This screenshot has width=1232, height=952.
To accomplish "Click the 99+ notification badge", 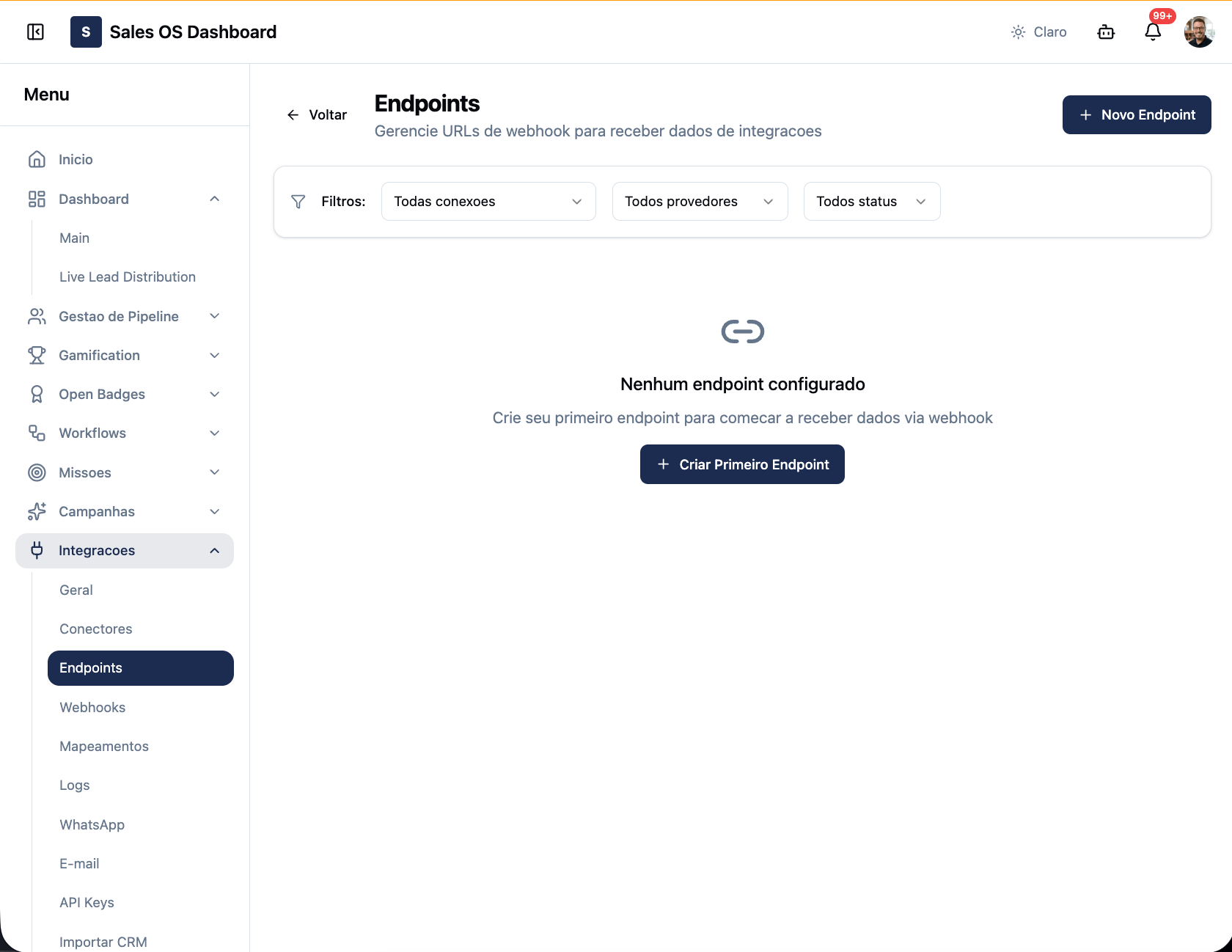I will pos(1162,16).
